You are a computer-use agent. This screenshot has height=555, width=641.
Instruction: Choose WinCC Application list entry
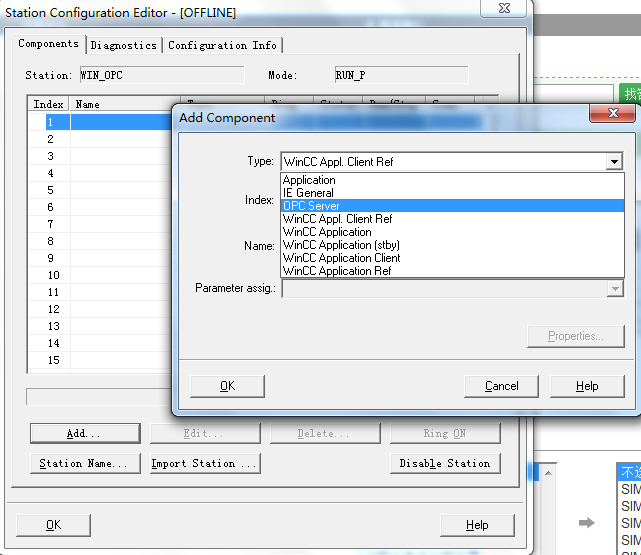tap(452, 232)
